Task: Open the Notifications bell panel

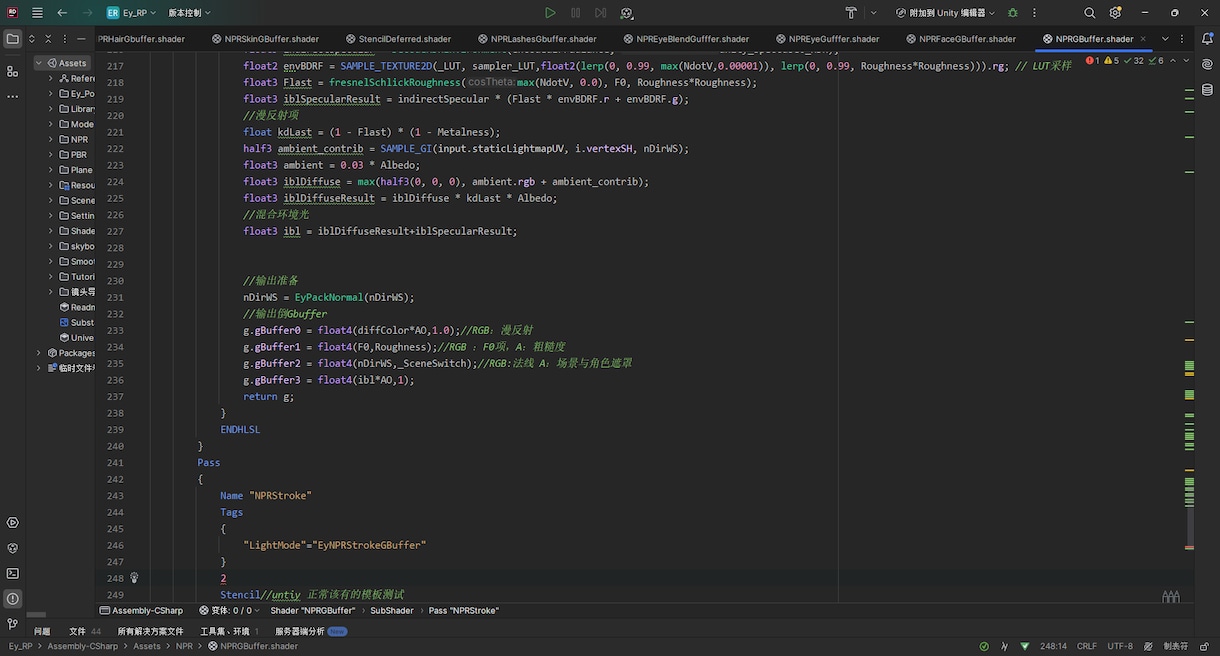Action: [1207, 39]
